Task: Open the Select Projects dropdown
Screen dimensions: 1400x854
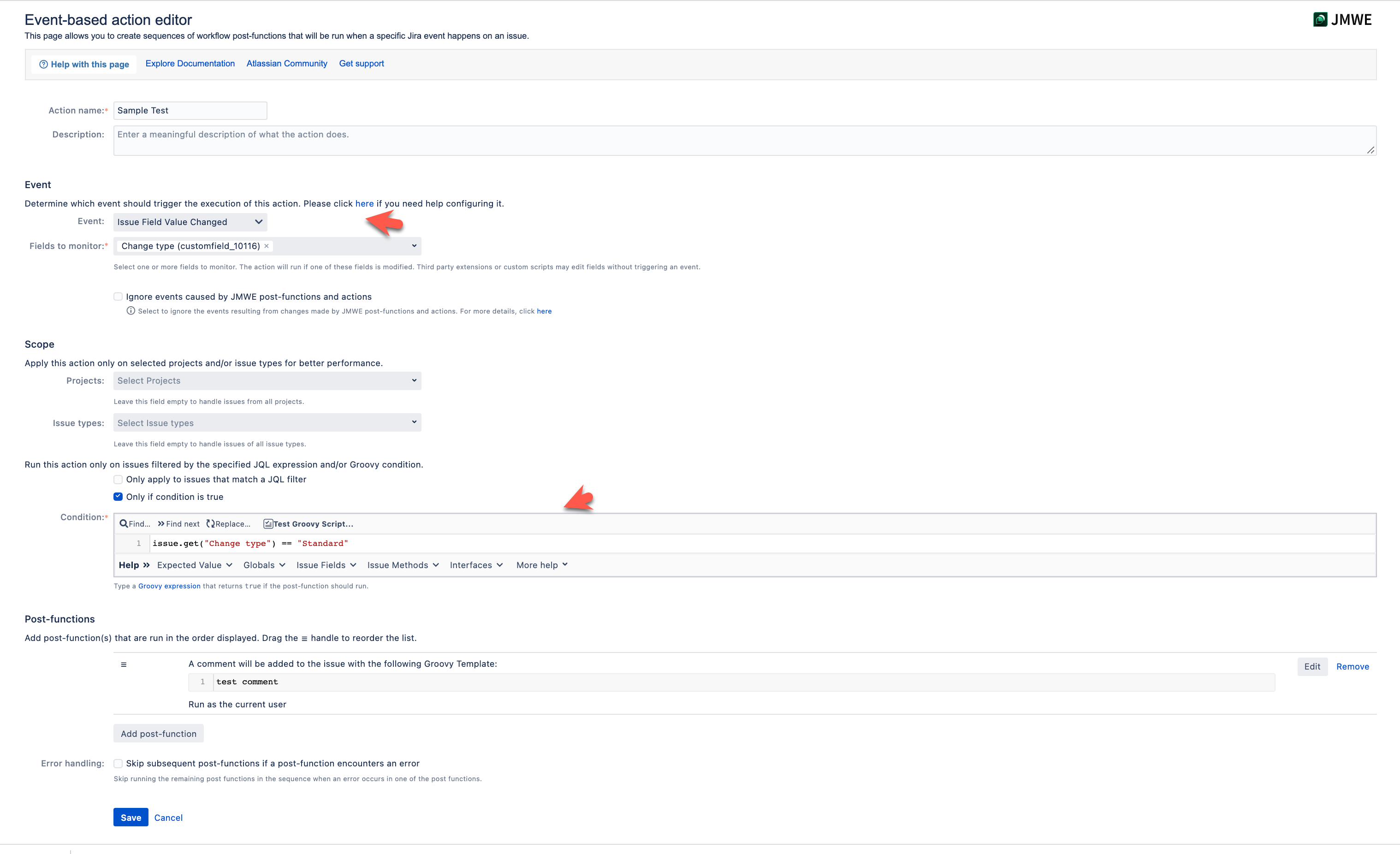Action: (x=267, y=380)
